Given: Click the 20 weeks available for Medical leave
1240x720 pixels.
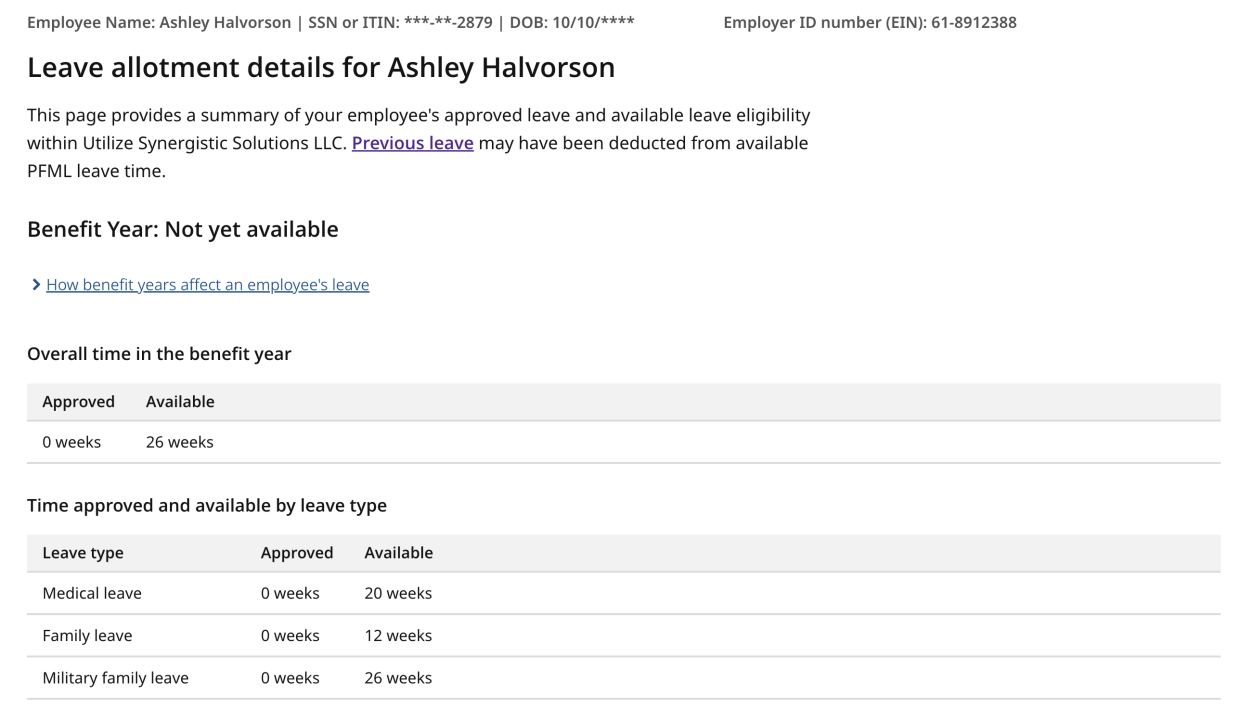Looking at the screenshot, I should pos(398,594).
